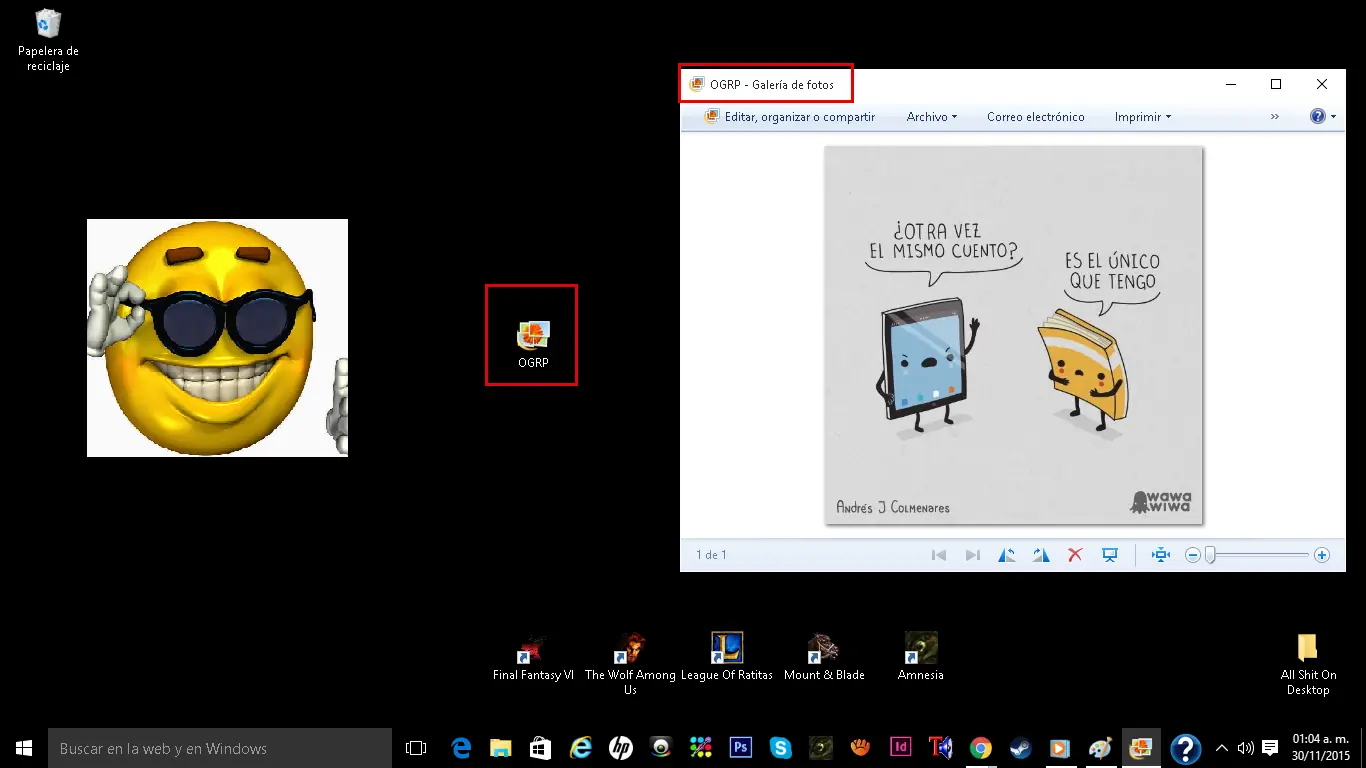Screen dimensions: 1366x768
Task: Click the active Photo Gallery taskbar icon
Action: coord(1141,748)
